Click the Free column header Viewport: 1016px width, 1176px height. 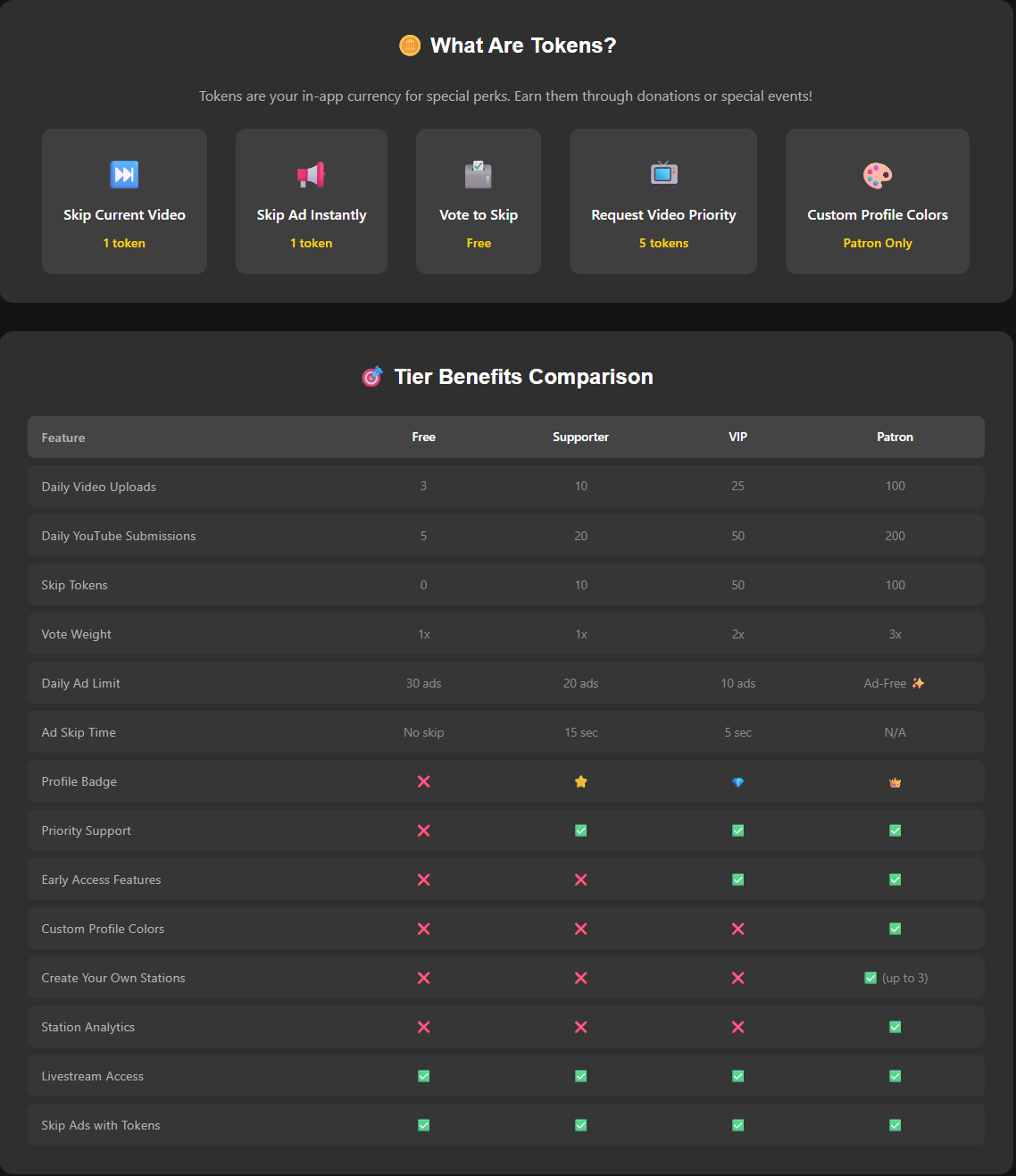(423, 438)
